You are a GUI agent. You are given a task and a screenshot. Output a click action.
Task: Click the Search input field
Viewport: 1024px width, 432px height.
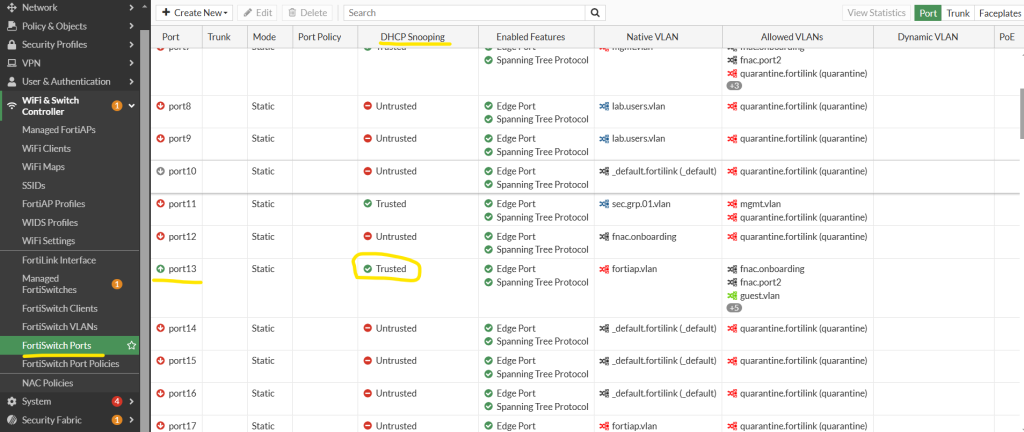pos(464,12)
